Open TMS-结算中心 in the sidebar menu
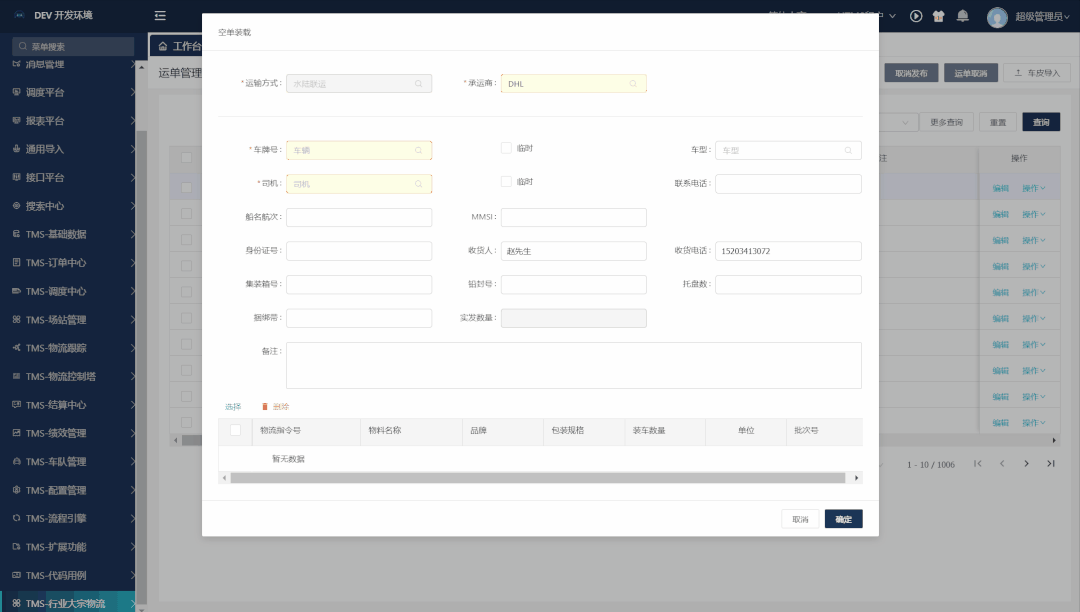Screen dimensions: 1080x612 click(70, 405)
